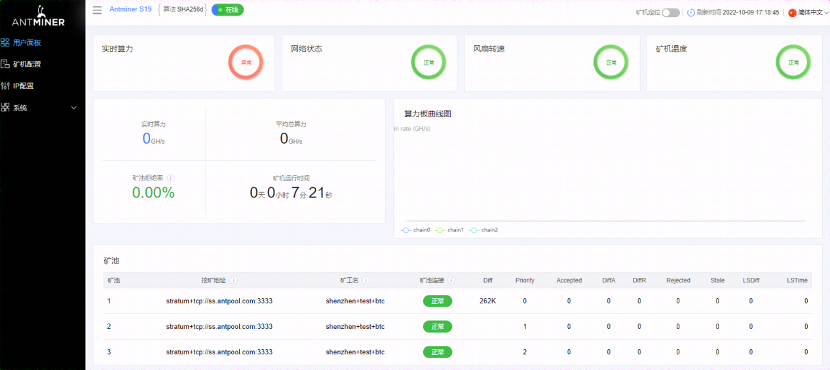Click info icon next to 矿工名 column header
This screenshot has height=370, width=830.
coord(366,281)
